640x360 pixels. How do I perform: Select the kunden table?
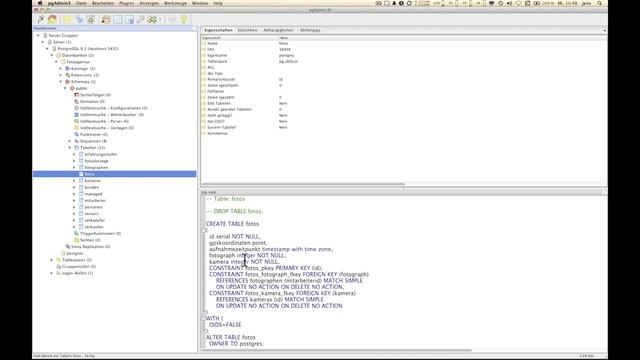(92, 187)
